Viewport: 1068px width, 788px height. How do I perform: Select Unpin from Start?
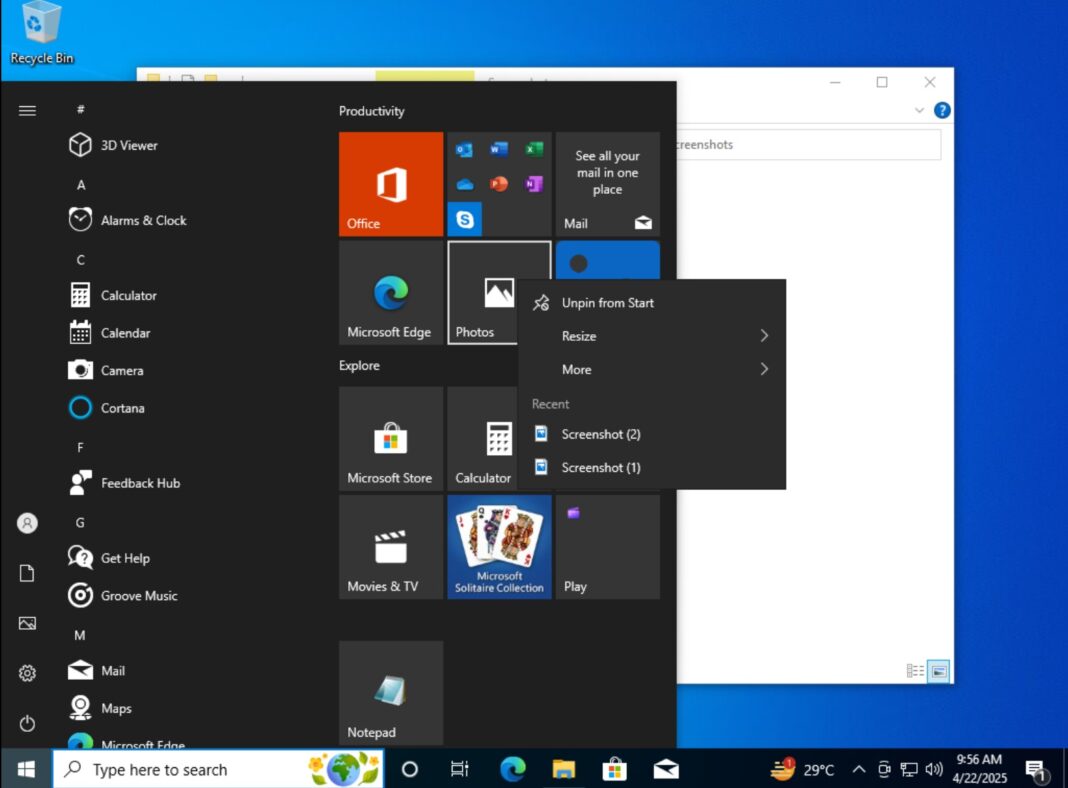coord(606,302)
